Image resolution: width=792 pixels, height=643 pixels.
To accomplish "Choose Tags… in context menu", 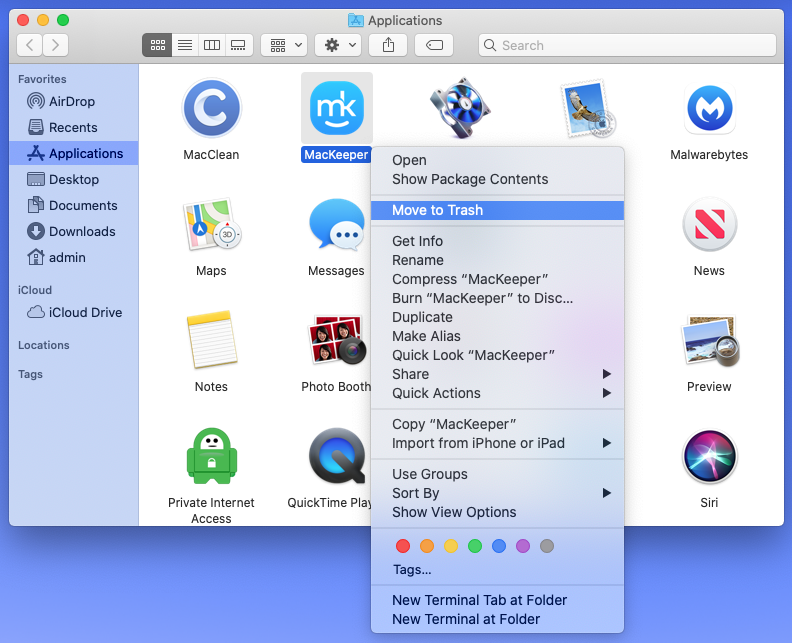I will pos(498,570).
